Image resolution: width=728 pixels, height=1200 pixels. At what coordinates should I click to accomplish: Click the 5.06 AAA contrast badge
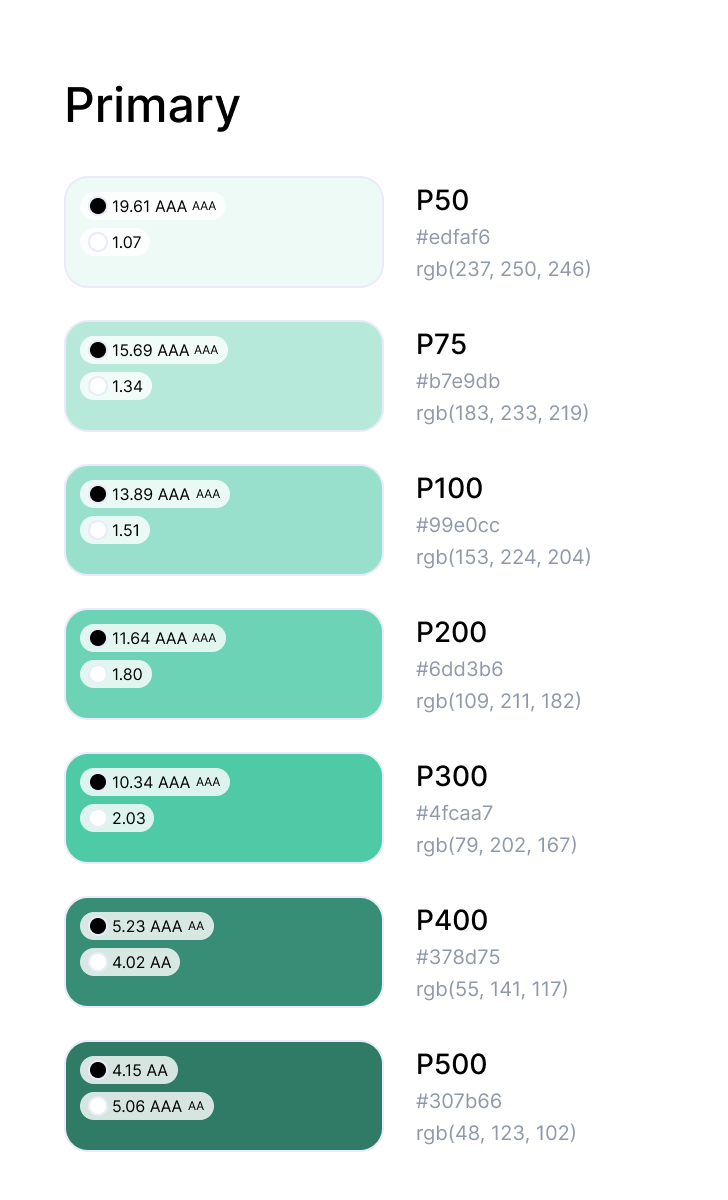[x=147, y=1106]
